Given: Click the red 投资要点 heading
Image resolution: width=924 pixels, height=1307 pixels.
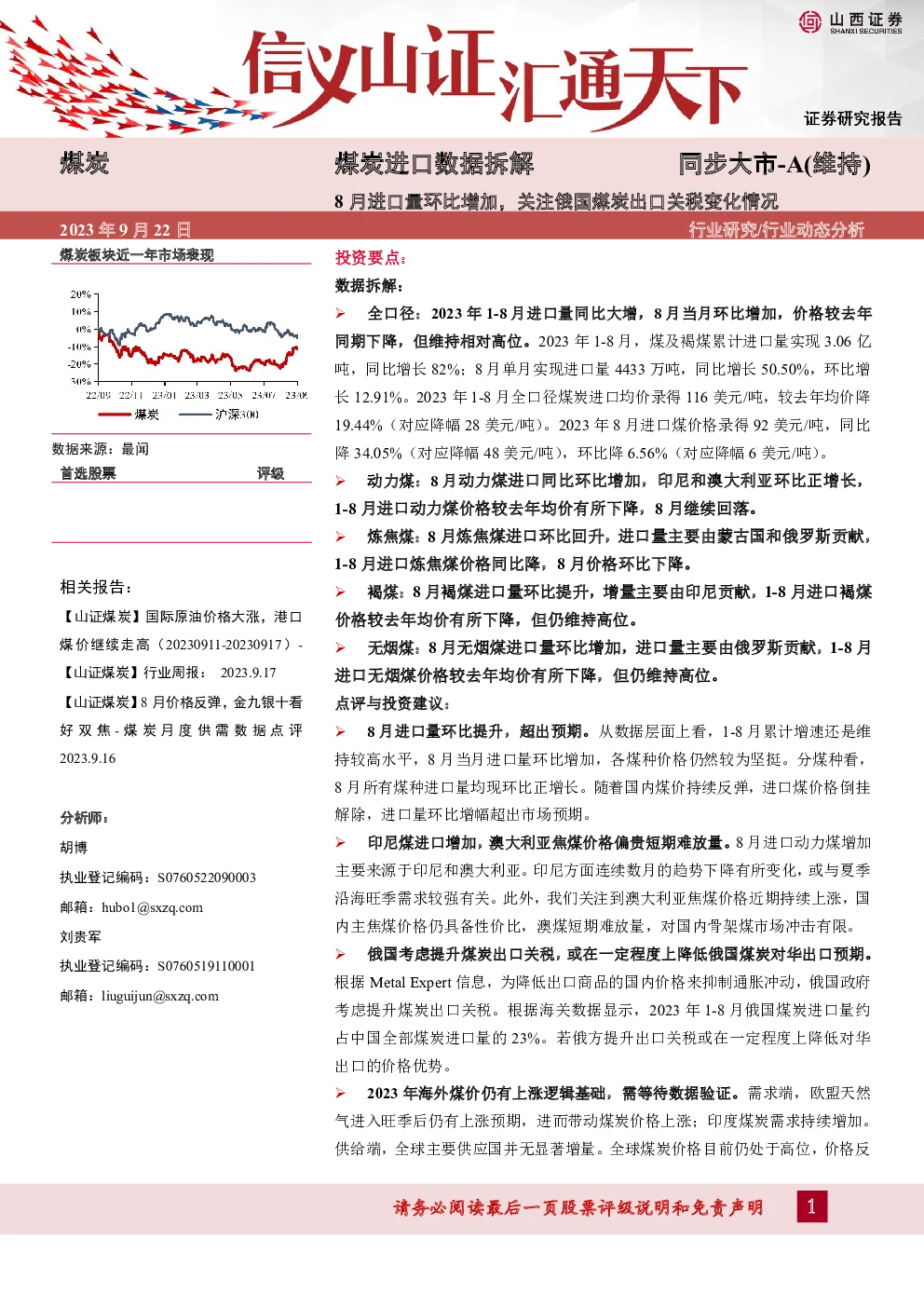Looking at the screenshot, I should (371, 258).
